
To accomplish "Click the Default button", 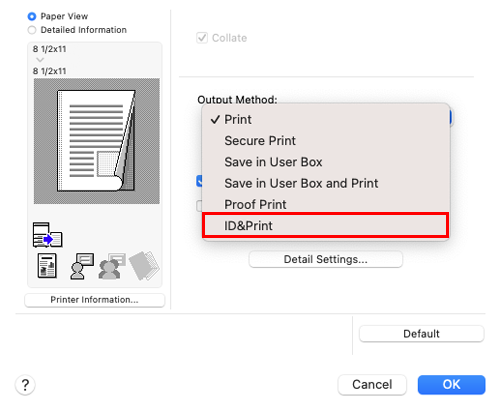I will pyautogui.click(x=421, y=334).
